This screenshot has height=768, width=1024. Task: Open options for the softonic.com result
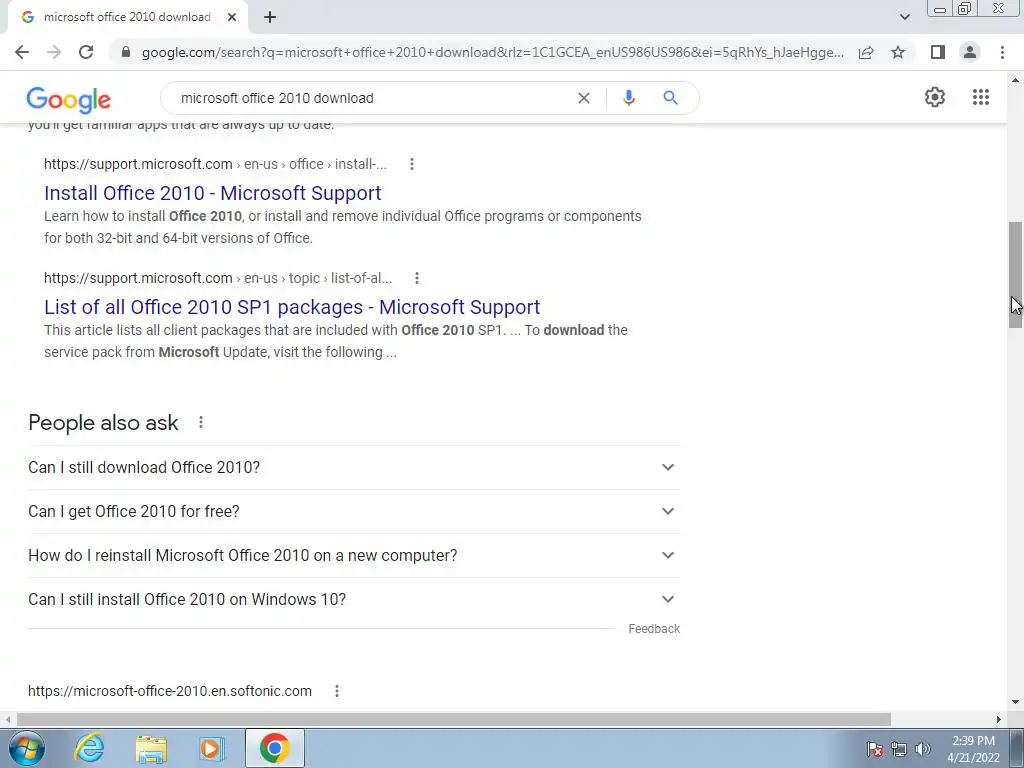337,691
